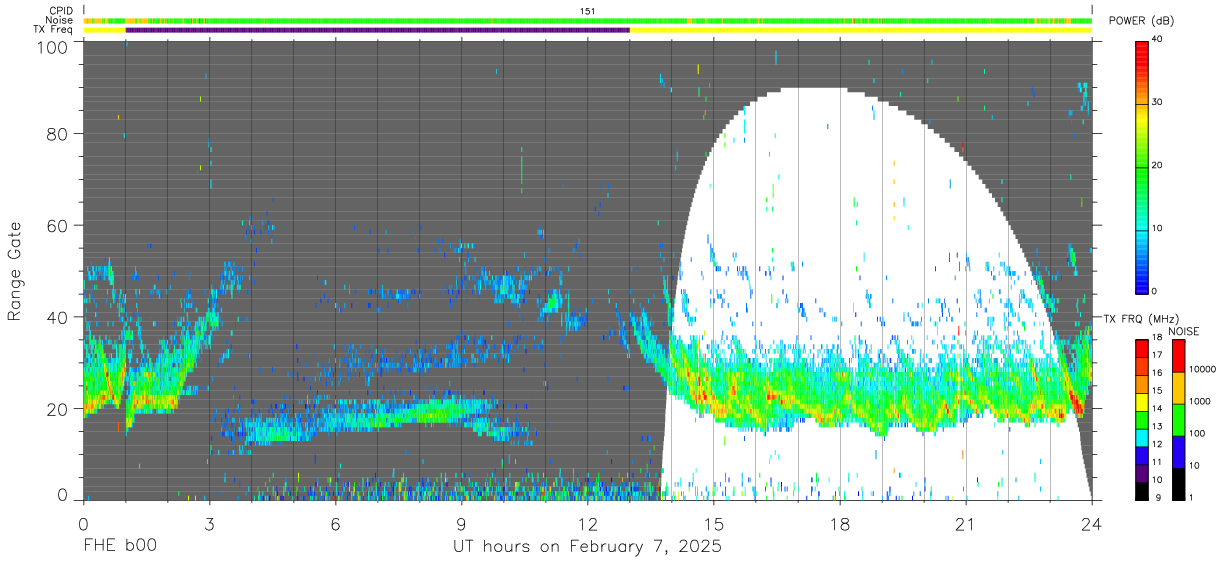
Task: Click the 10000 label on NOISE scale
Action: 1202,369
